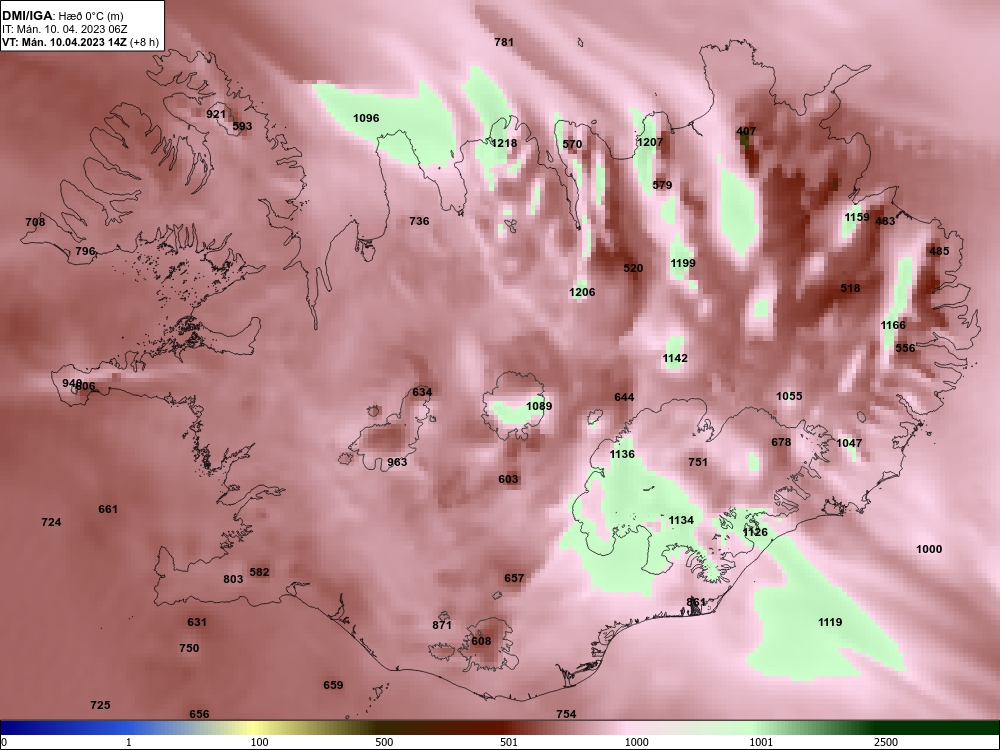This screenshot has height=750, width=1000.
Task: Select the offshore map value 1119
Action: coord(830,622)
